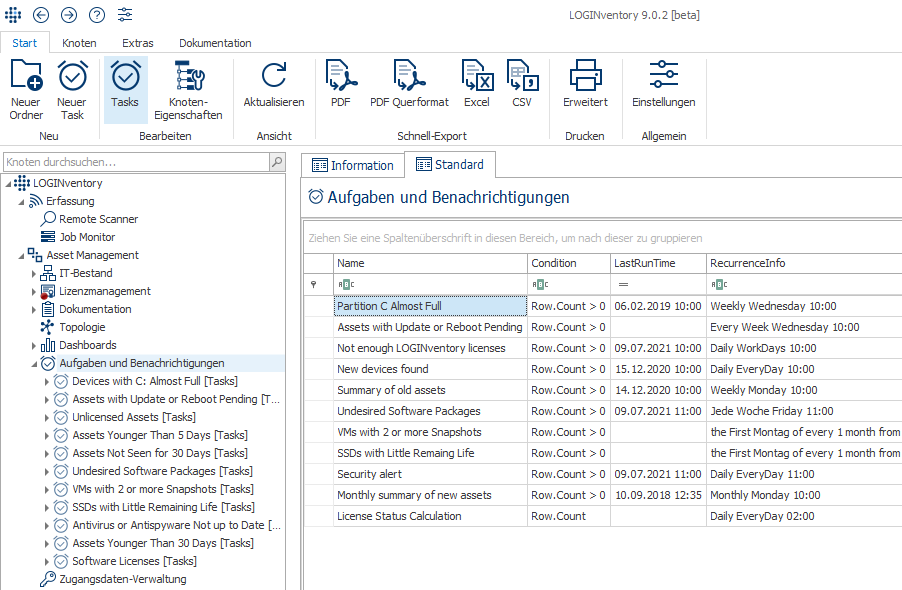The height and width of the screenshot is (590, 902).
Task: Open the Dokumentation ribbon tab
Action: pyautogui.click(x=215, y=43)
